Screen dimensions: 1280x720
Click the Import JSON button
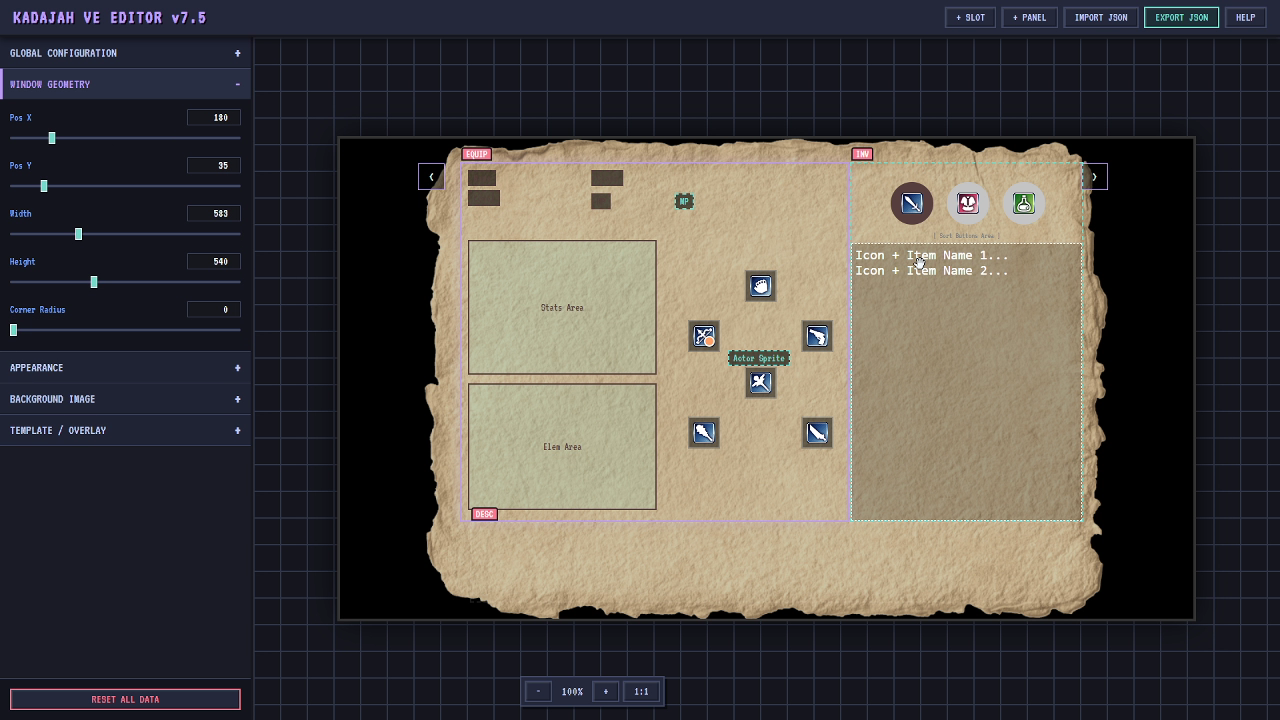point(1101,17)
